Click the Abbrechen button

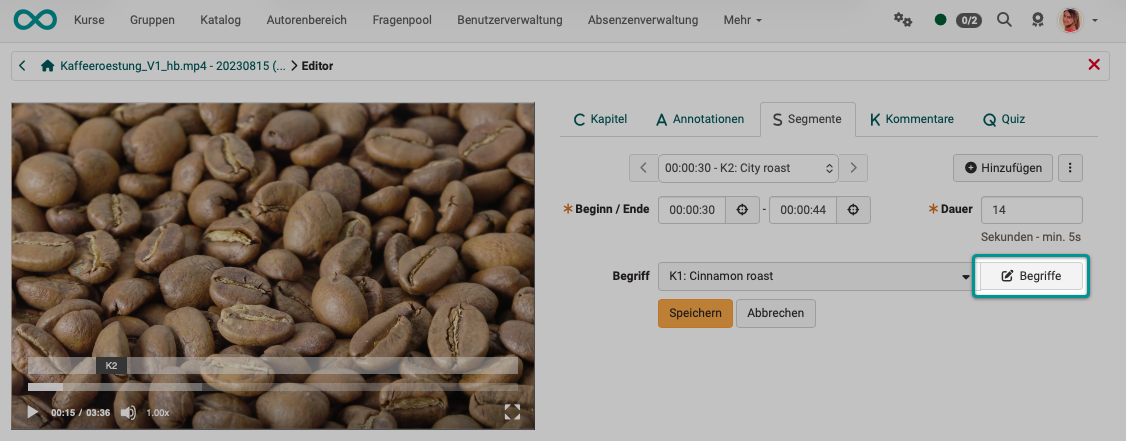(776, 313)
